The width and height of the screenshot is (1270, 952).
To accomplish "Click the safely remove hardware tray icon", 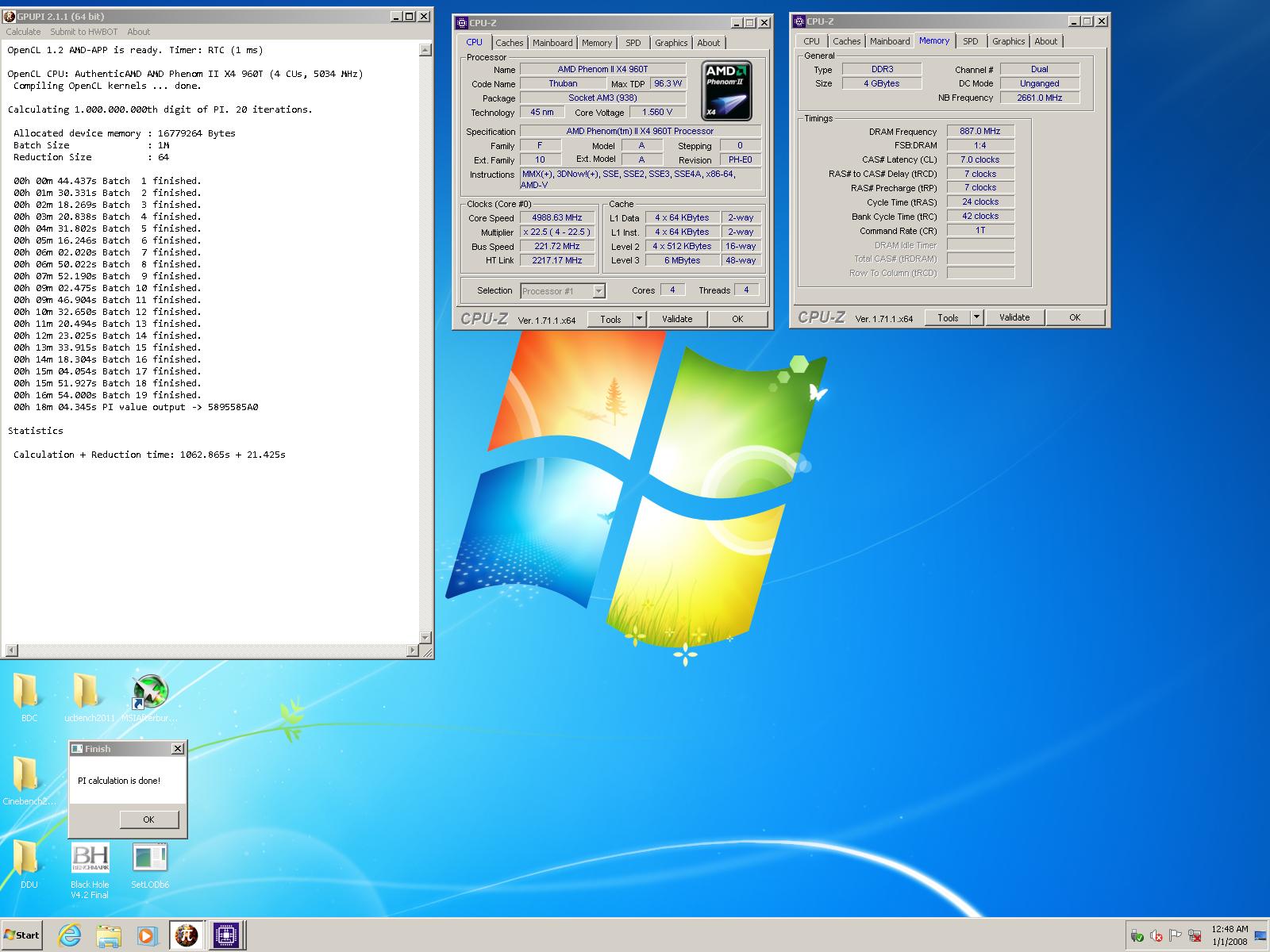I will 1137,936.
